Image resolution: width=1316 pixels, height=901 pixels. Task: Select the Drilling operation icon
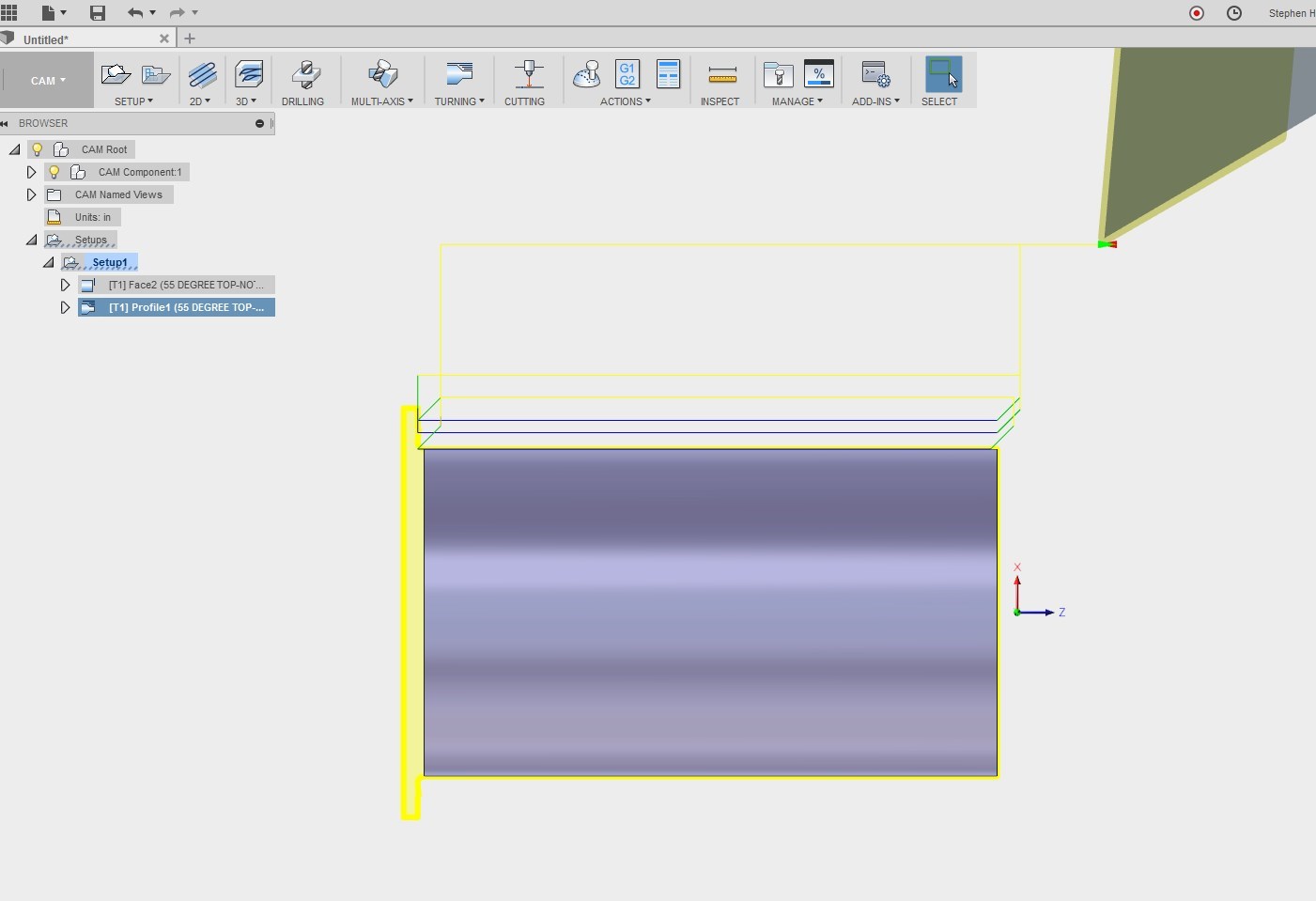304,74
